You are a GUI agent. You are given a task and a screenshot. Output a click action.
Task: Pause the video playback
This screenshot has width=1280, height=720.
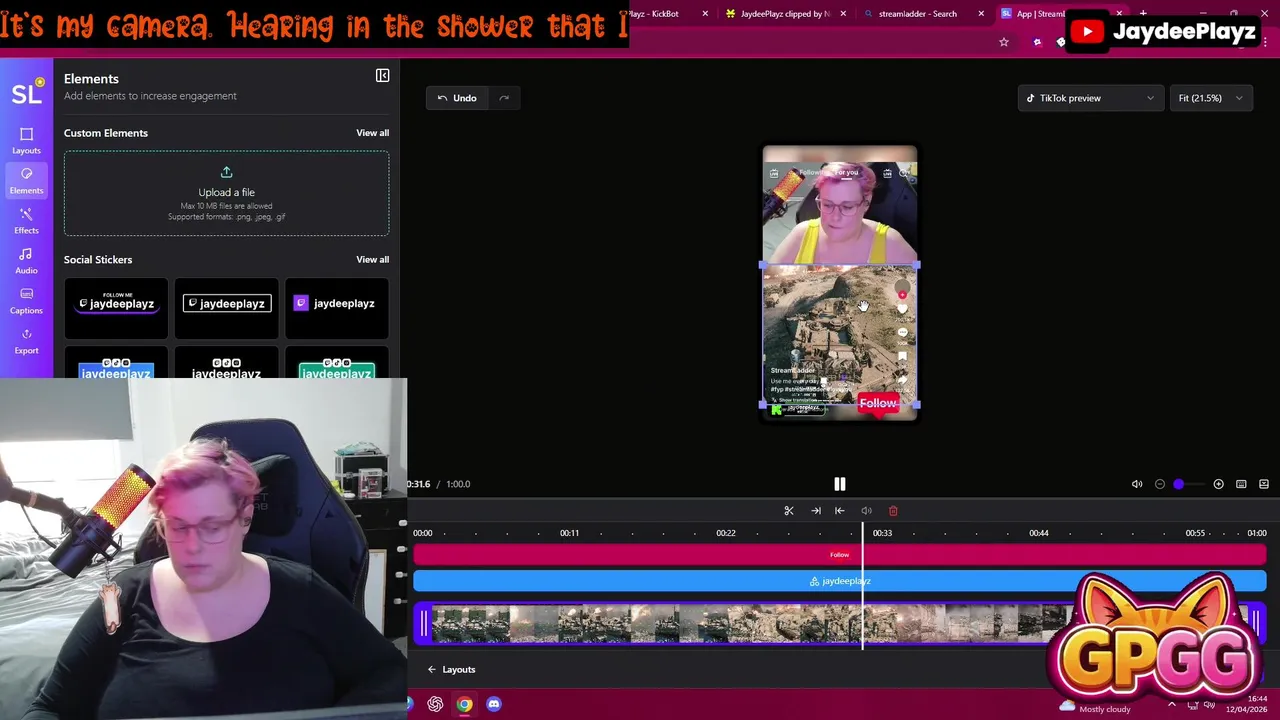coord(840,484)
